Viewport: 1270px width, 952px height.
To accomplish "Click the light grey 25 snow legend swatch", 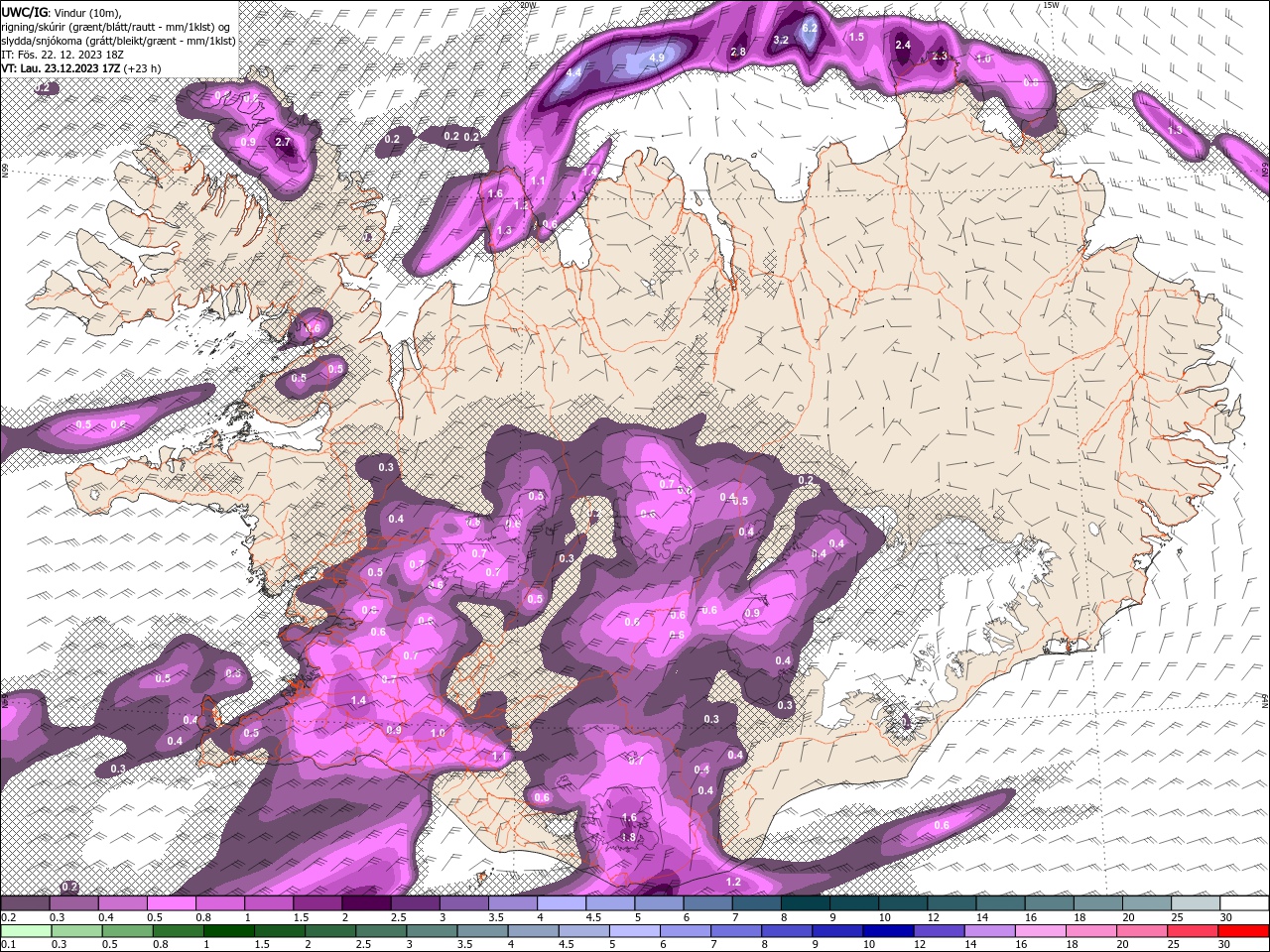I will coord(1196,903).
